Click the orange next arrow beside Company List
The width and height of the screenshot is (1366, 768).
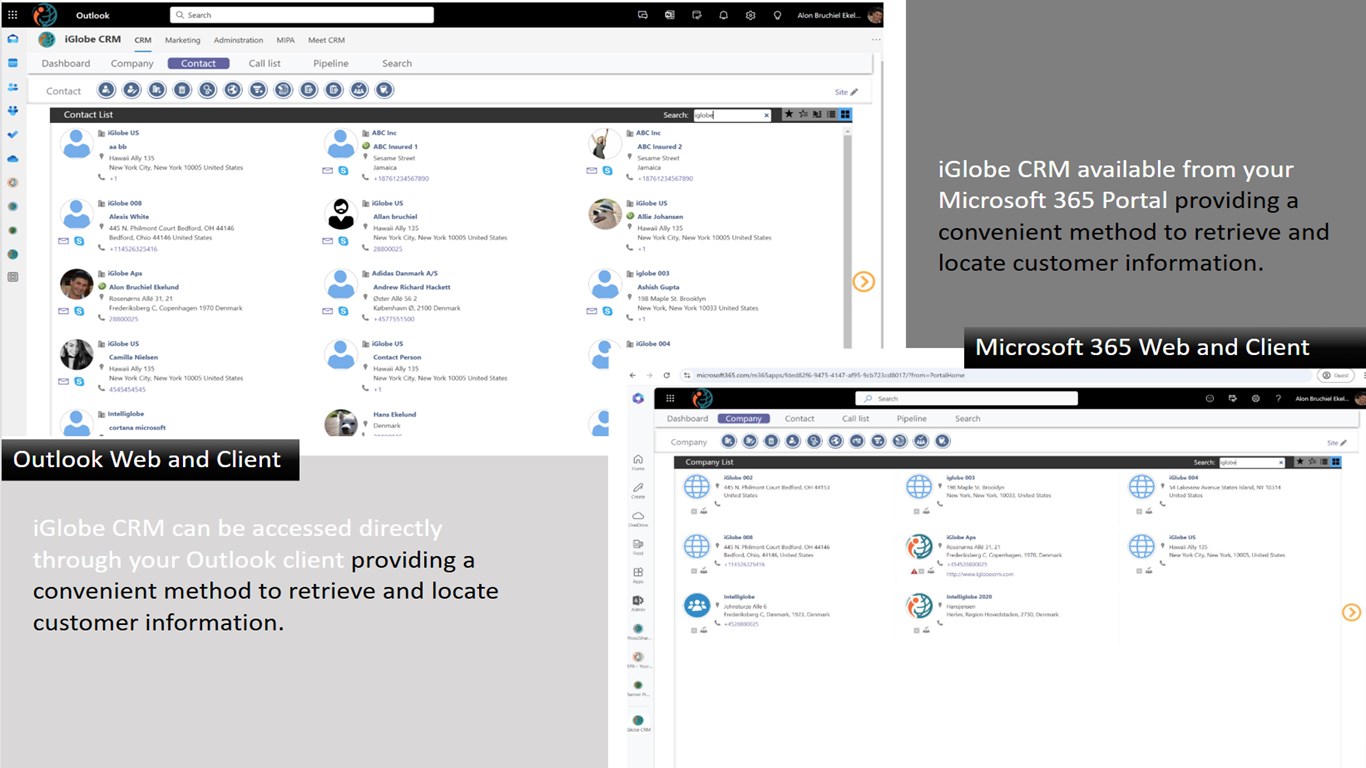(x=1352, y=612)
